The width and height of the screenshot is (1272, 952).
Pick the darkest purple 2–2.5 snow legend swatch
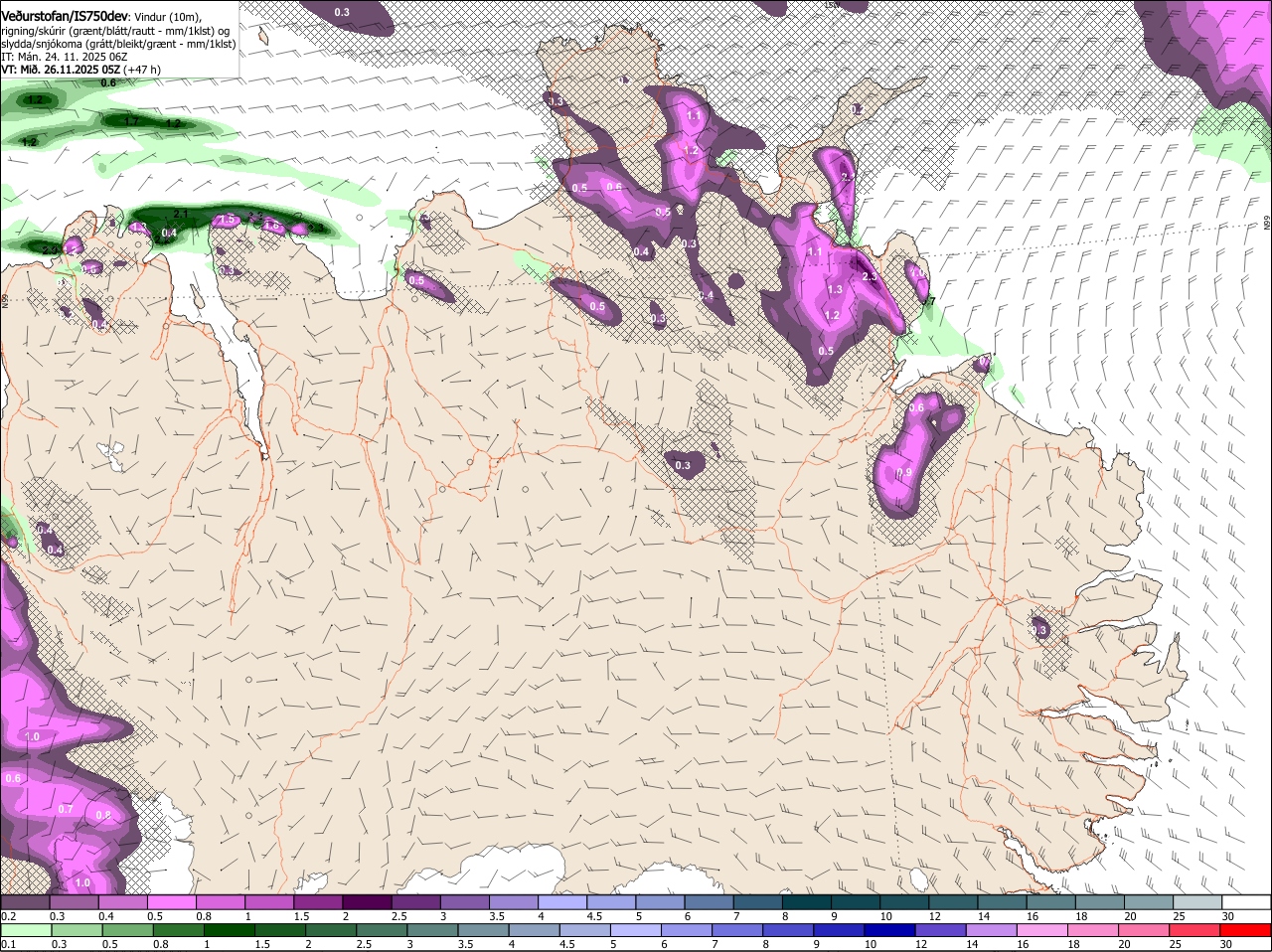tap(366, 902)
